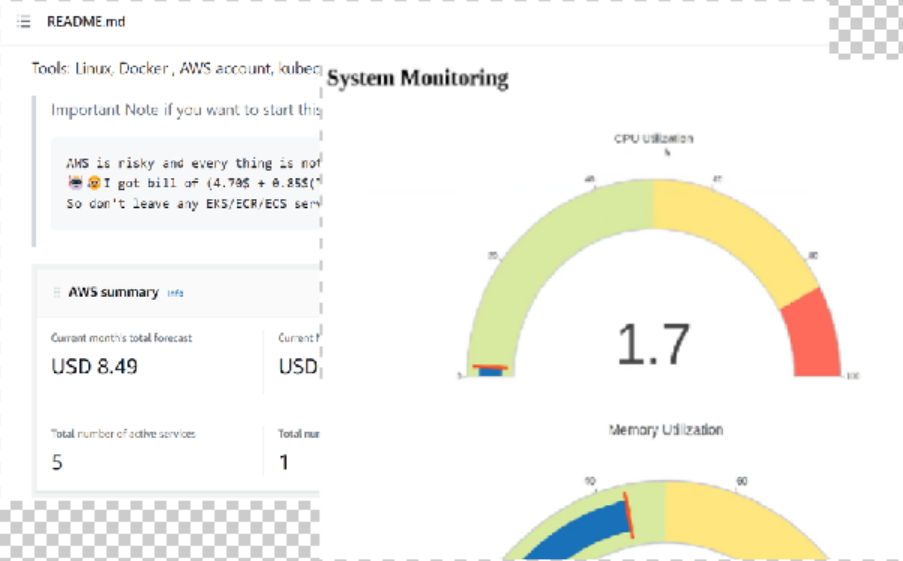This screenshot has width=903, height=561.
Task: Click the blue CPU gauge value bar
Action: (490, 372)
